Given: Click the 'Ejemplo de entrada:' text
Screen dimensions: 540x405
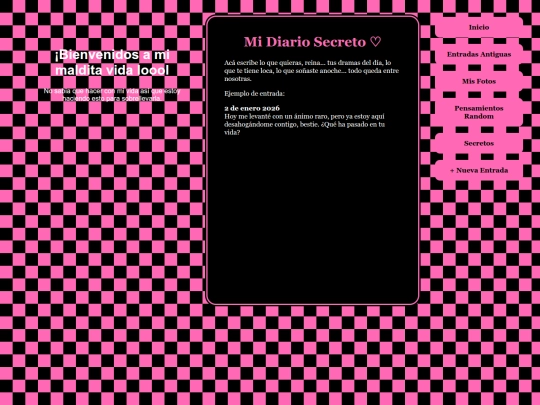Looking at the screenshot, I should click(255, 94).
